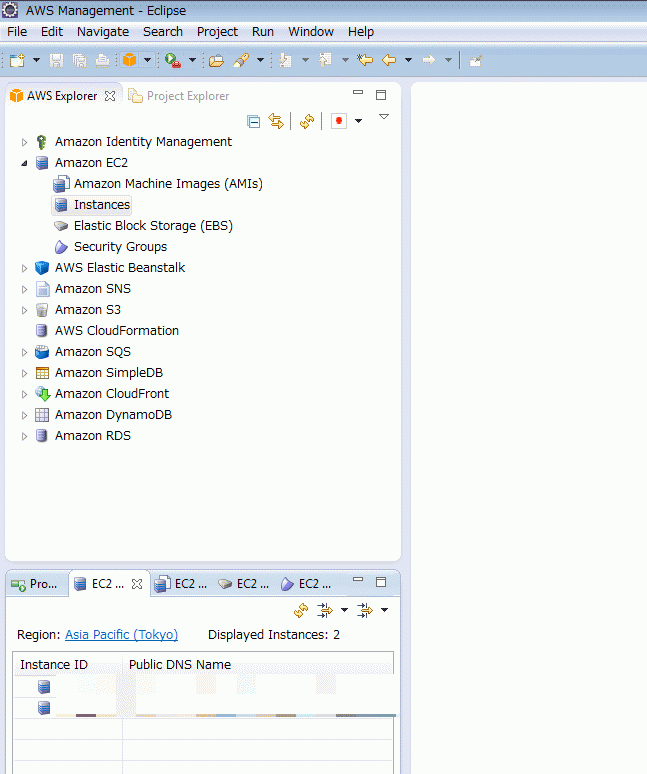
Task: Open the Edit menu
Action: (52, 32)
